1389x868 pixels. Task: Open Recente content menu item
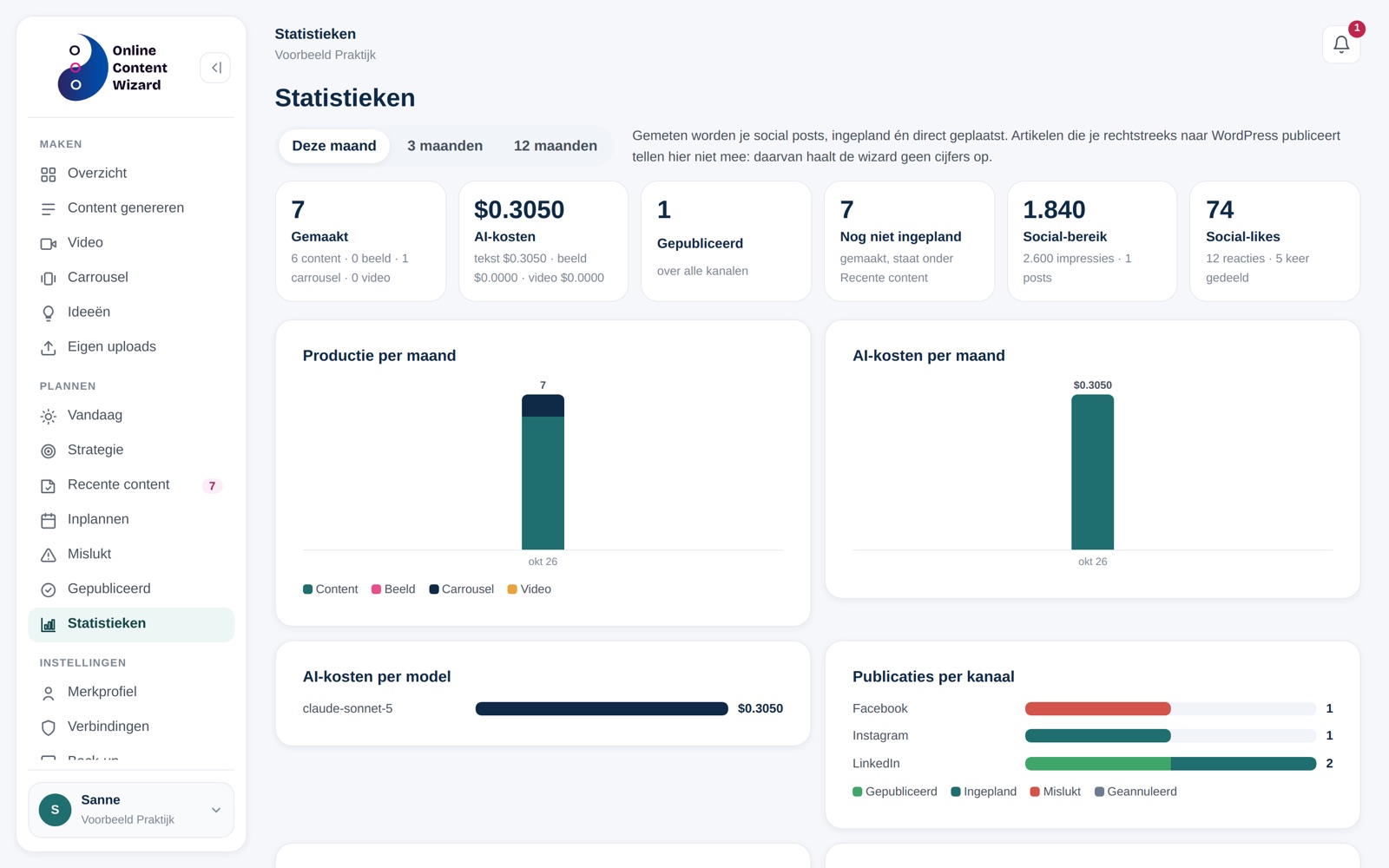tap(131, 485)
